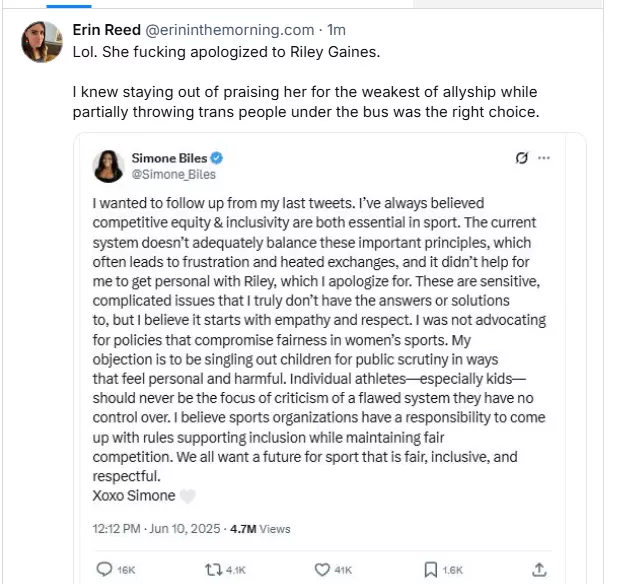Open the three-dot more options menu

tap(544, 158)
